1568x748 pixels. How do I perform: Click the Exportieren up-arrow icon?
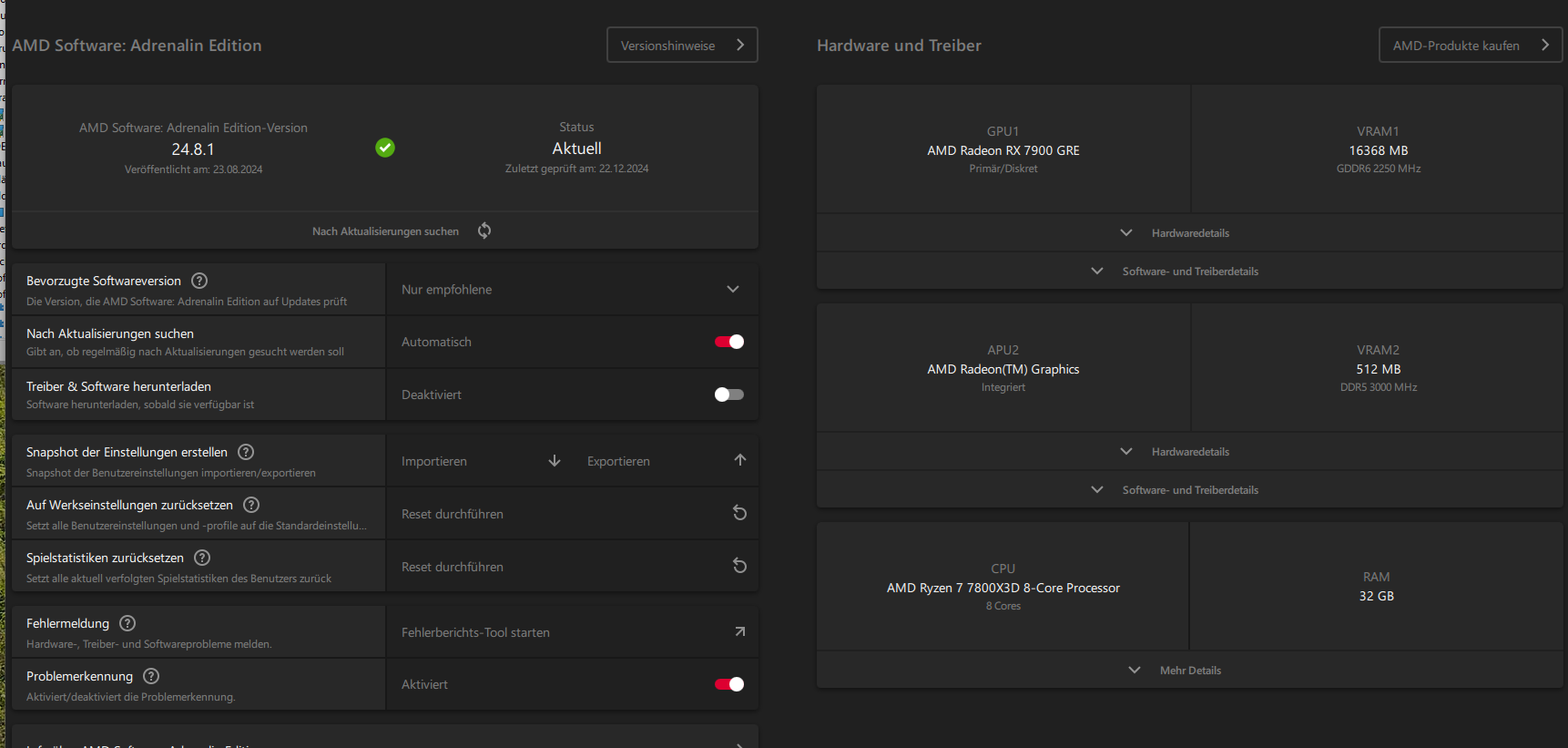tap(740, 460)
